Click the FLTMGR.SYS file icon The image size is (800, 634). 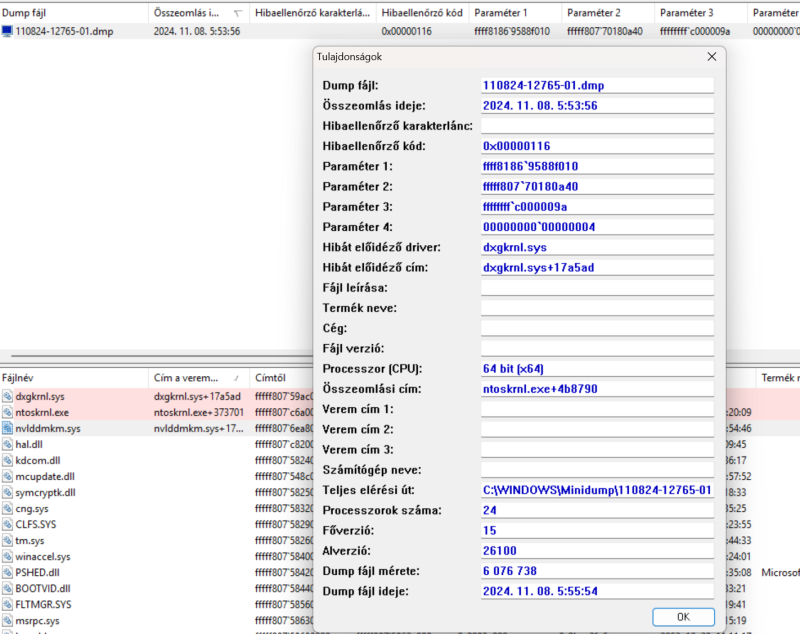(7, 604)
